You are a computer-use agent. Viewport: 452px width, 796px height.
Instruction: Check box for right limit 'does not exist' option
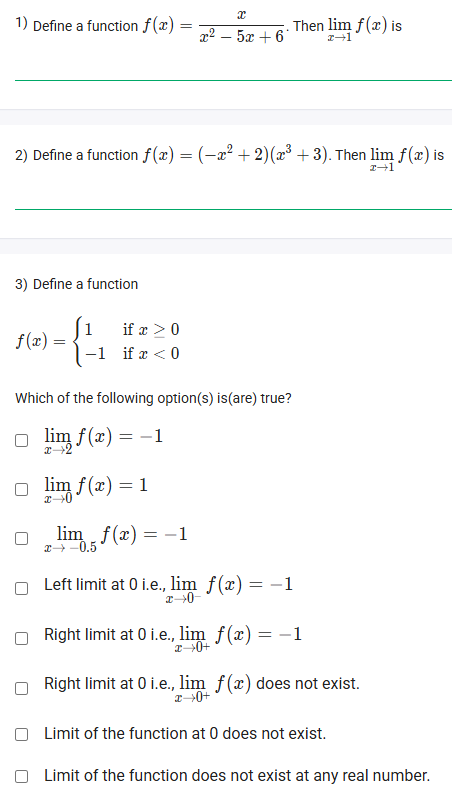(x=21, y=688)
